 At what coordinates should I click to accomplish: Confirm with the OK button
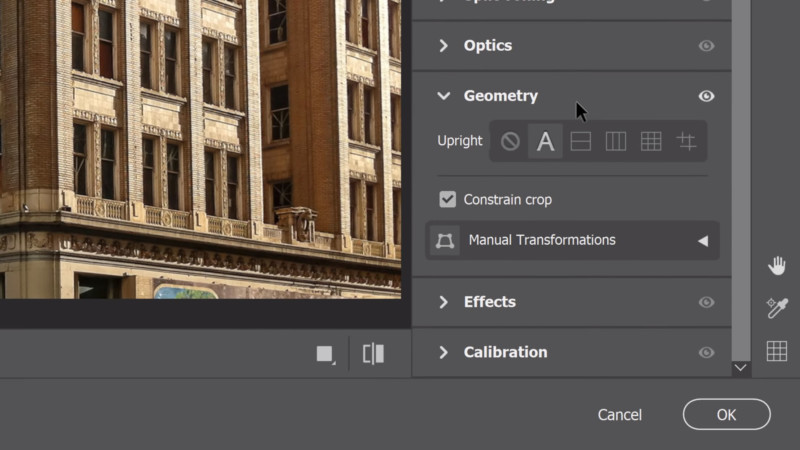click(x=727, y=414)
